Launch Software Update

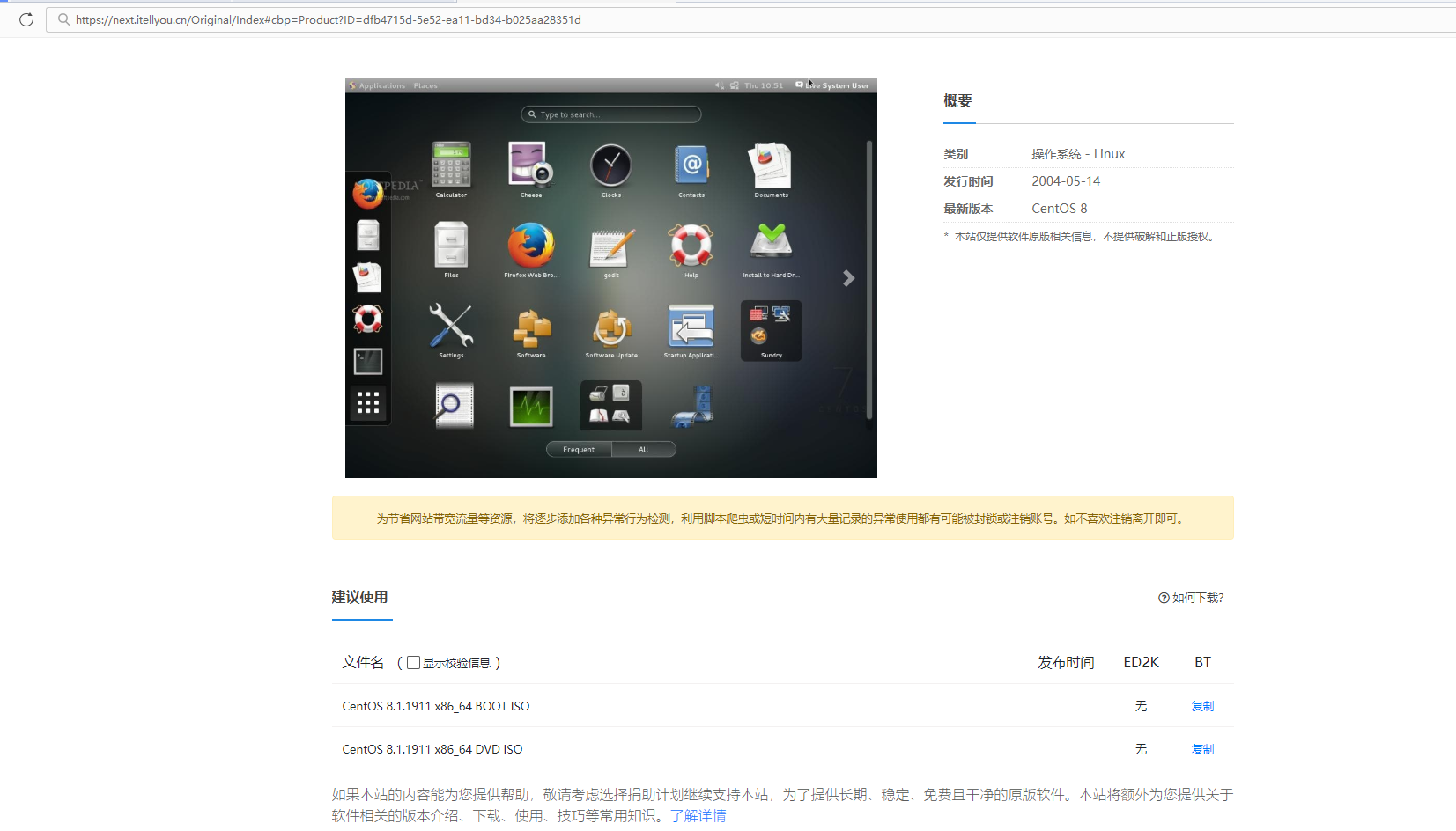tap(610, 330)
